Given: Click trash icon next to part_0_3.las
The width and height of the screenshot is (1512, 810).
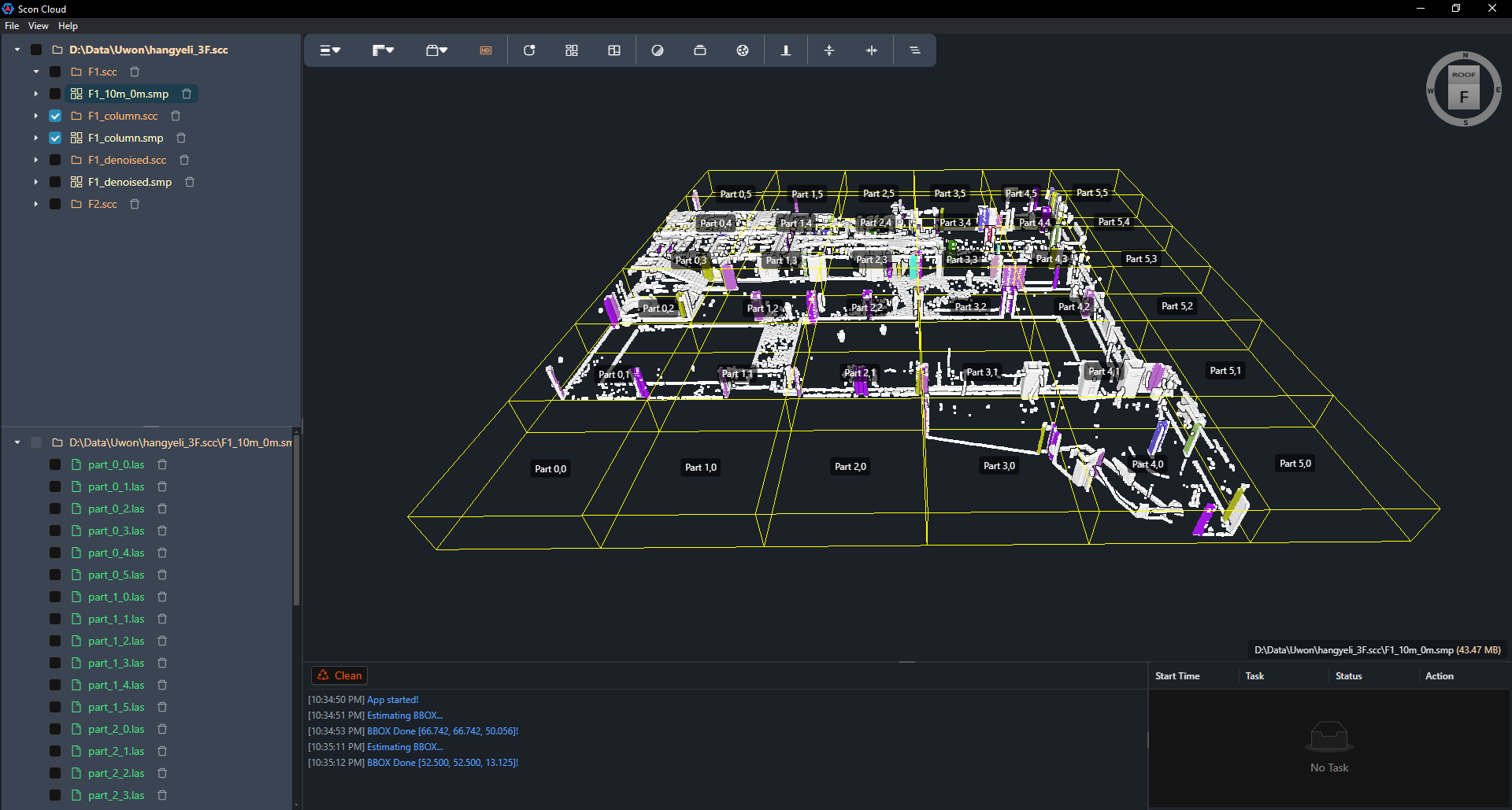Looking at the screenshot, I should point(162,531).
